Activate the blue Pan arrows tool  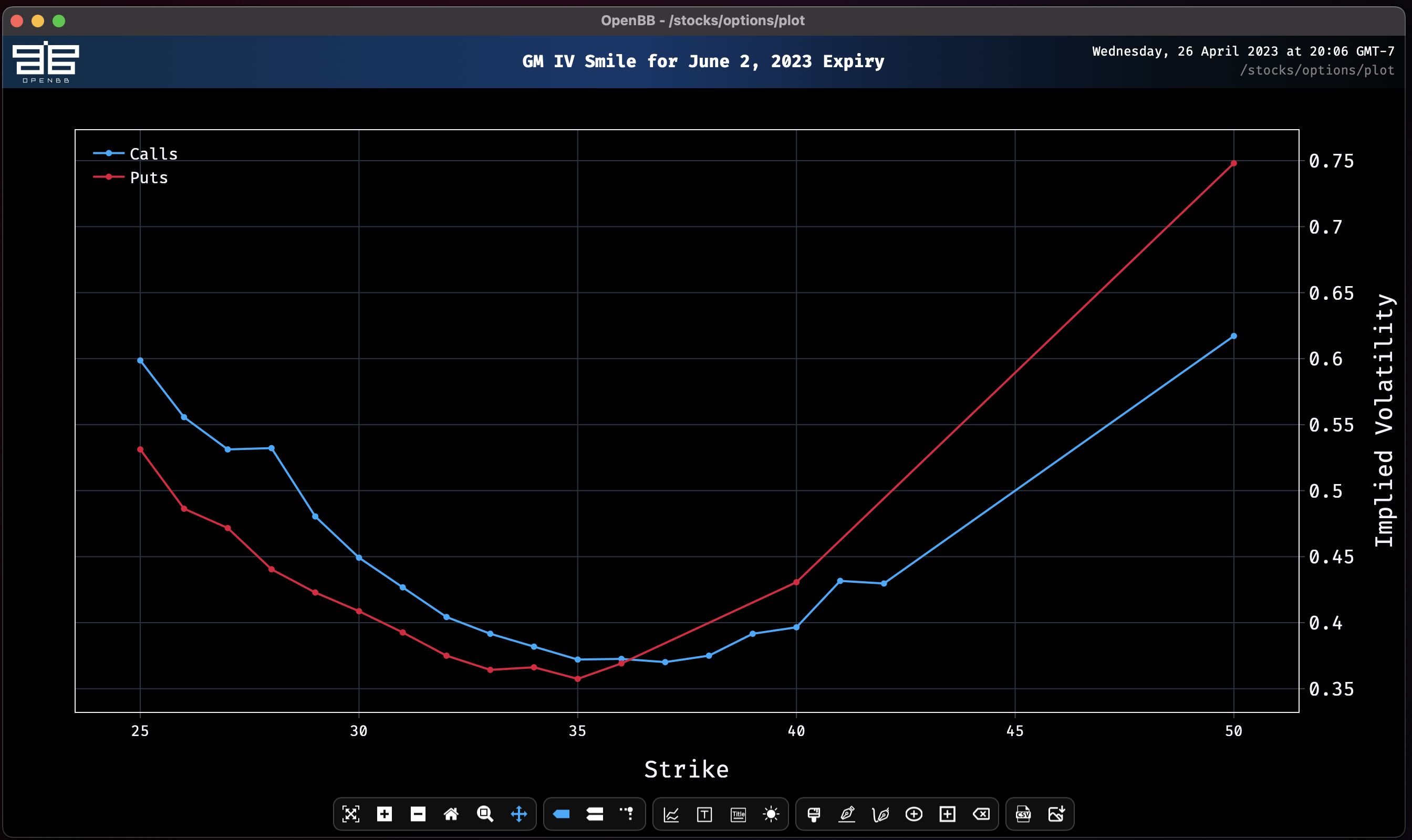click(x=519, y=814)
